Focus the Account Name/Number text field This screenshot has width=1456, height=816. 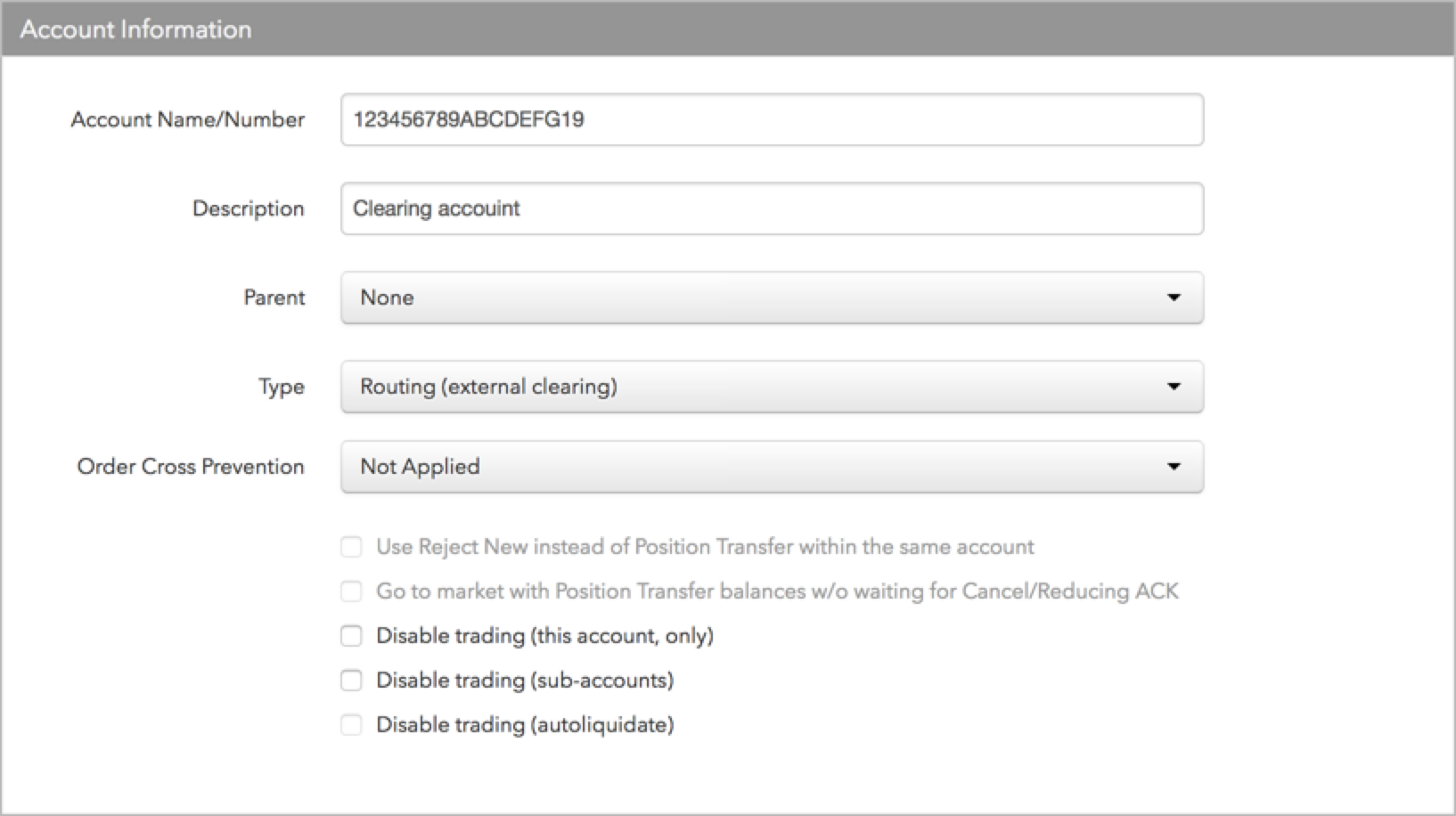pyautogui.click(x=772, y=119)
